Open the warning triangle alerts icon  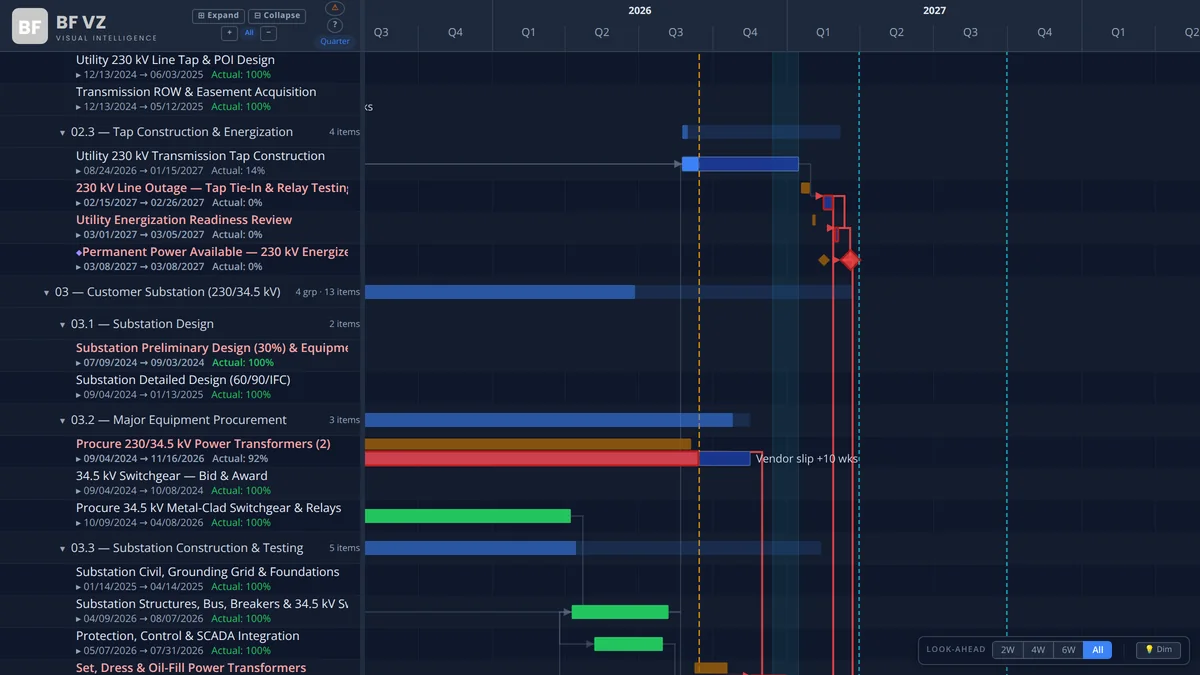pyautogui.click(x=335, y=9)
